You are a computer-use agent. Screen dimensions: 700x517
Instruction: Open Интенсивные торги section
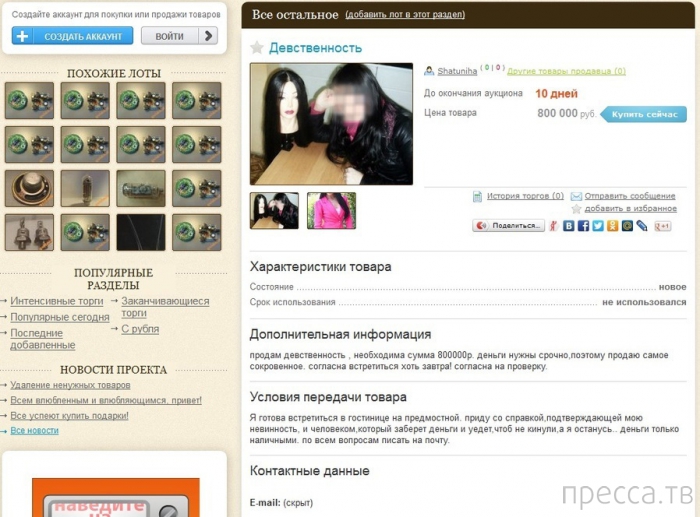point(57,301)
